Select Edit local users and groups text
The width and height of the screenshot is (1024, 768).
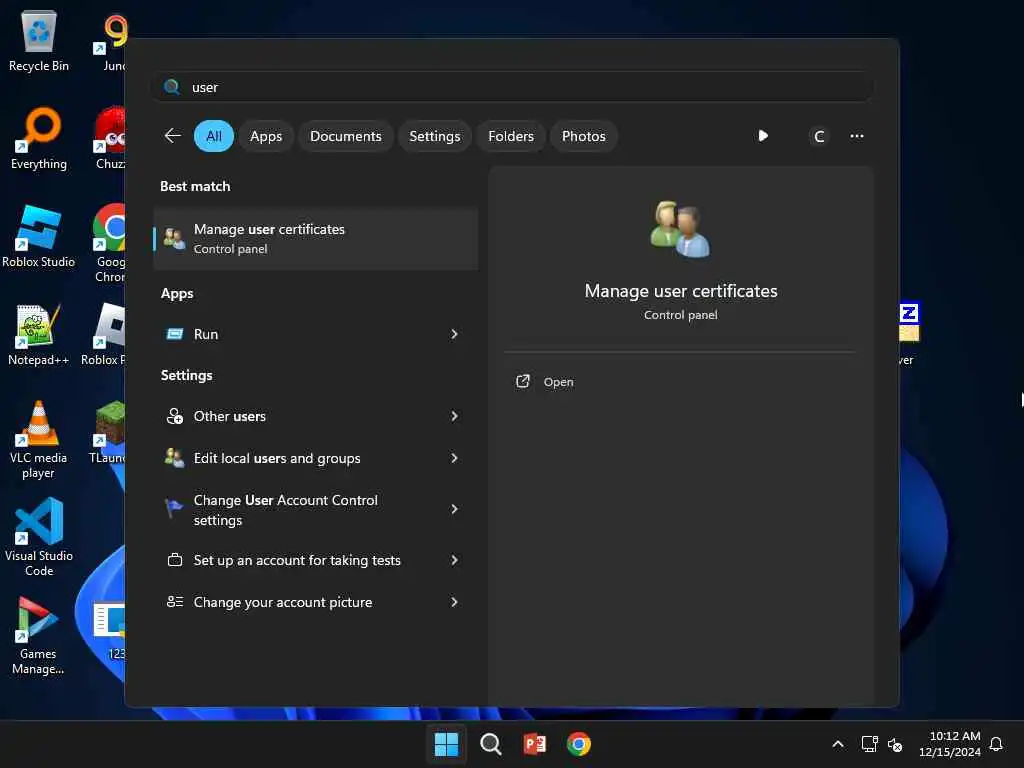click(x=277, y=458)
